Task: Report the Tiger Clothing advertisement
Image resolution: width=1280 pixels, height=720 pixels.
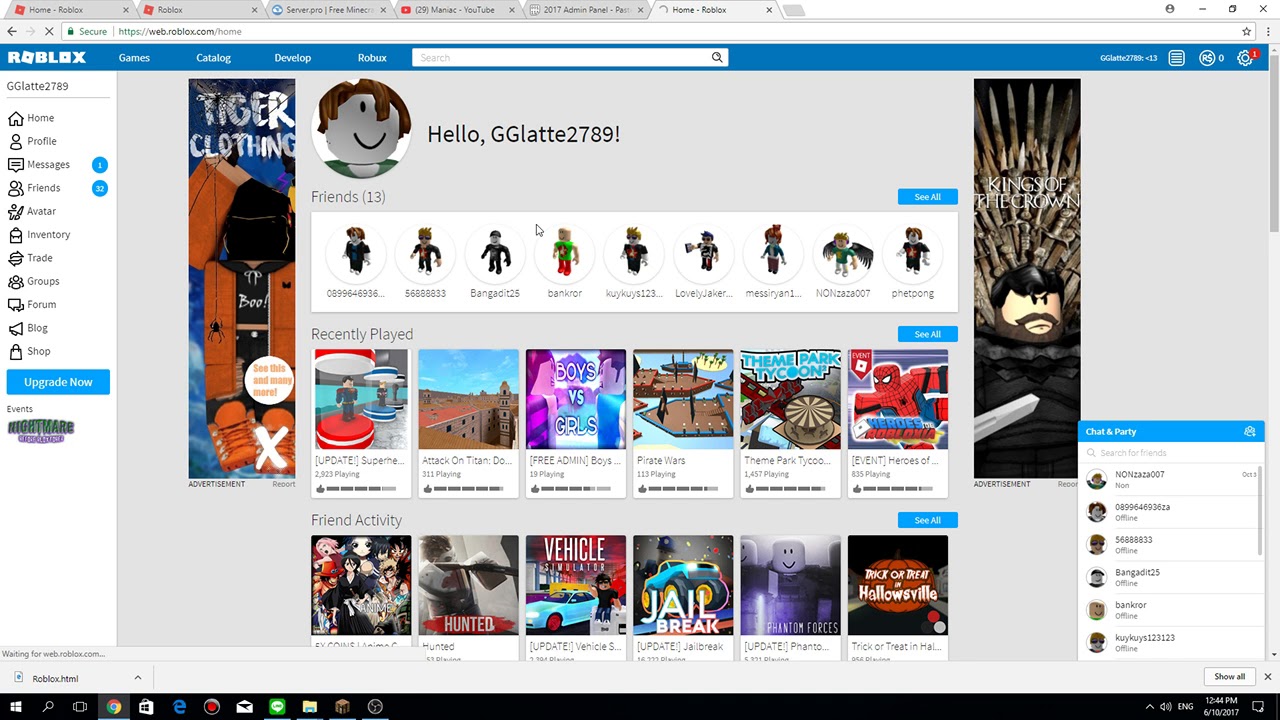Action: click(284, 484)
